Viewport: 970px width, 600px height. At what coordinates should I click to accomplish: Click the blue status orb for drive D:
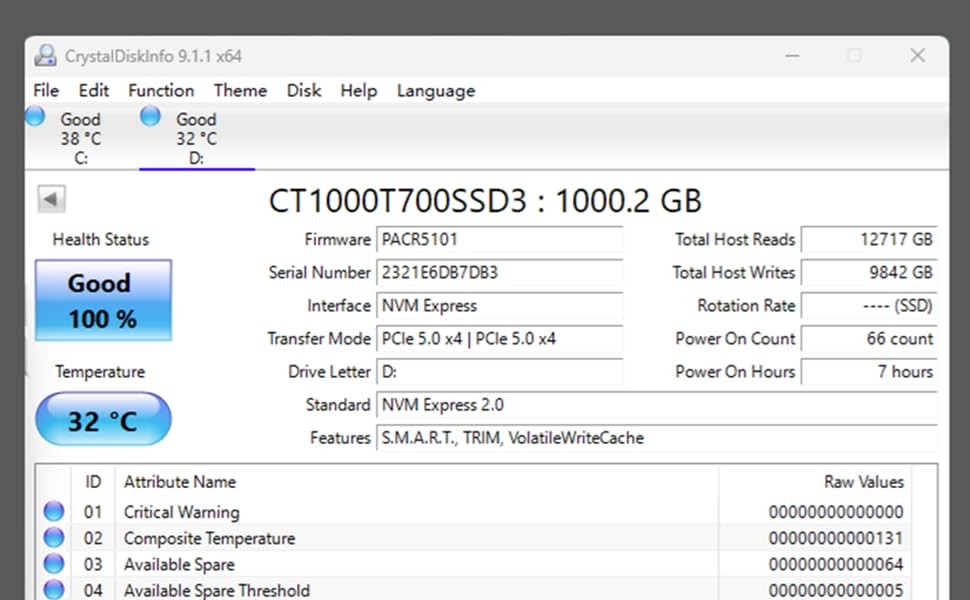pos(150,116)
